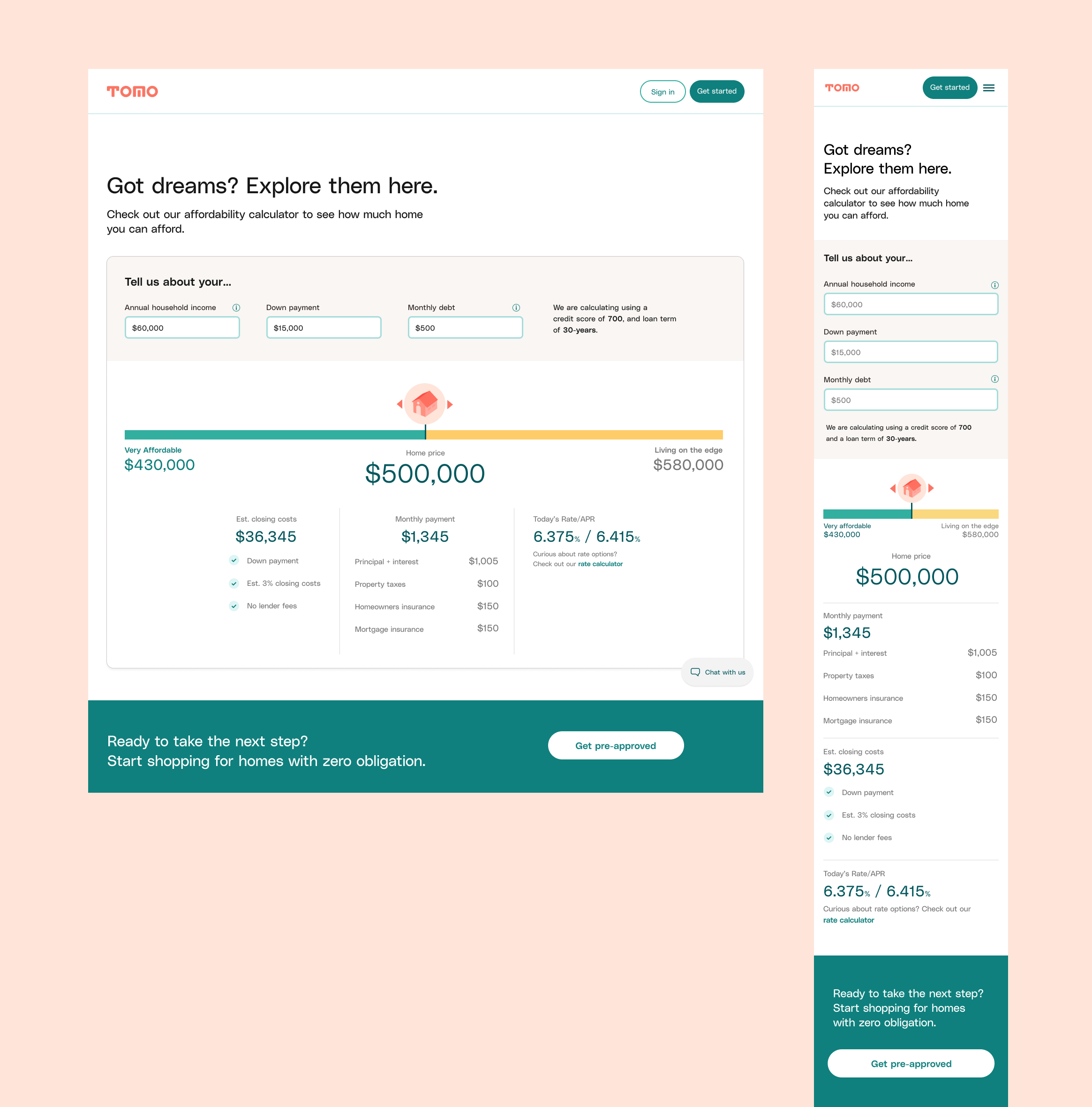The width and height of the screenshot is (1092, 1107).
Task: Click desktop Get started button
Action: point(716,91)
